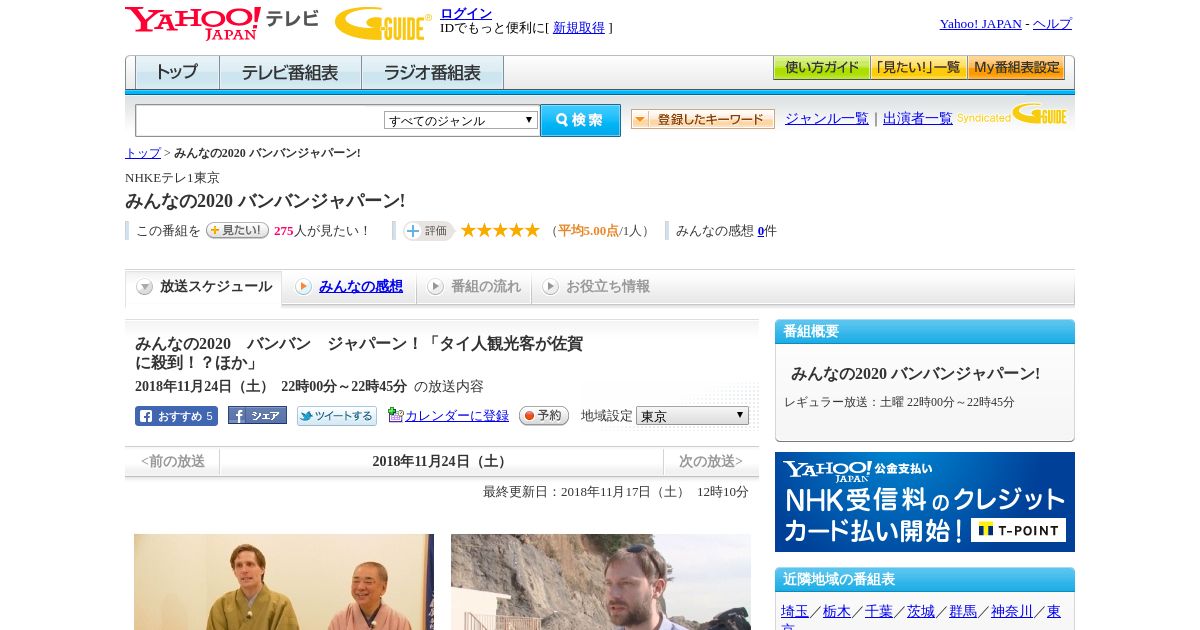
Task: Select the お役立ち情報 tab
Action: (596, 287)
